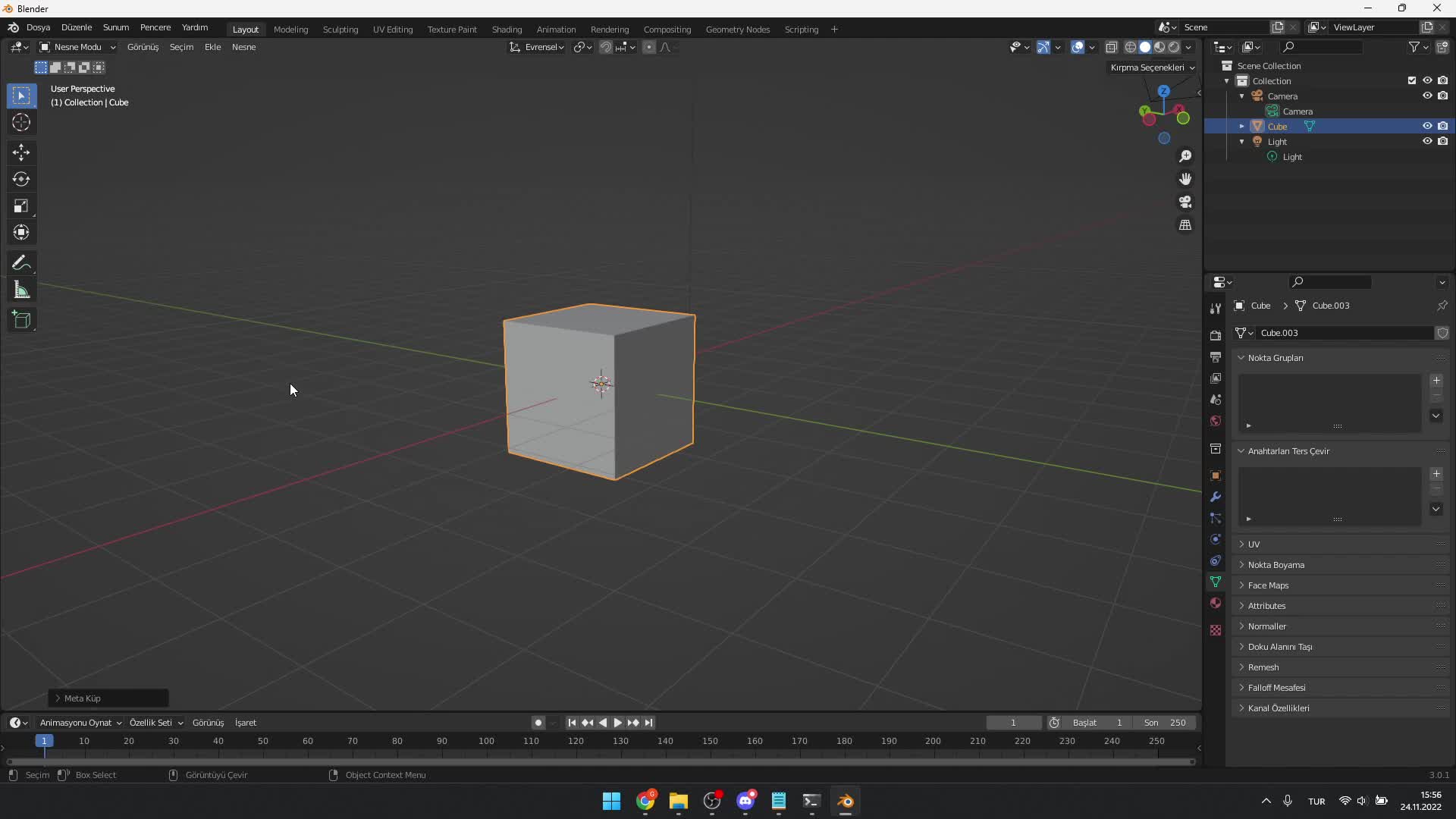Toggle visibility of Camera object
This screenshot has height=819, width=1456.
click(1427, 95)
